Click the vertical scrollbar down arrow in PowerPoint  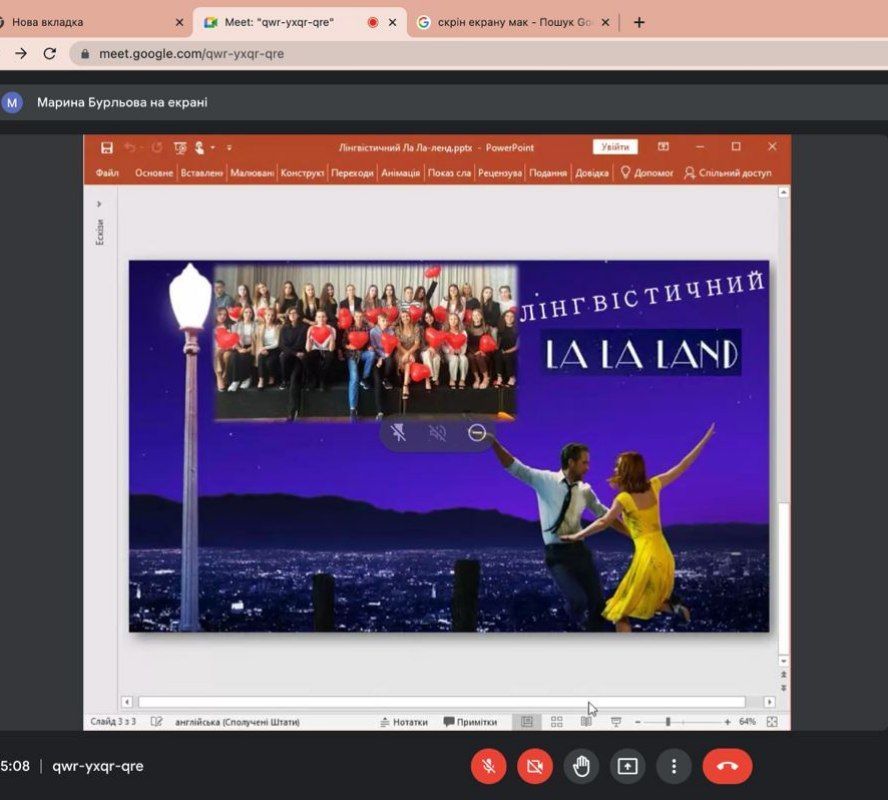coord(783,661)
